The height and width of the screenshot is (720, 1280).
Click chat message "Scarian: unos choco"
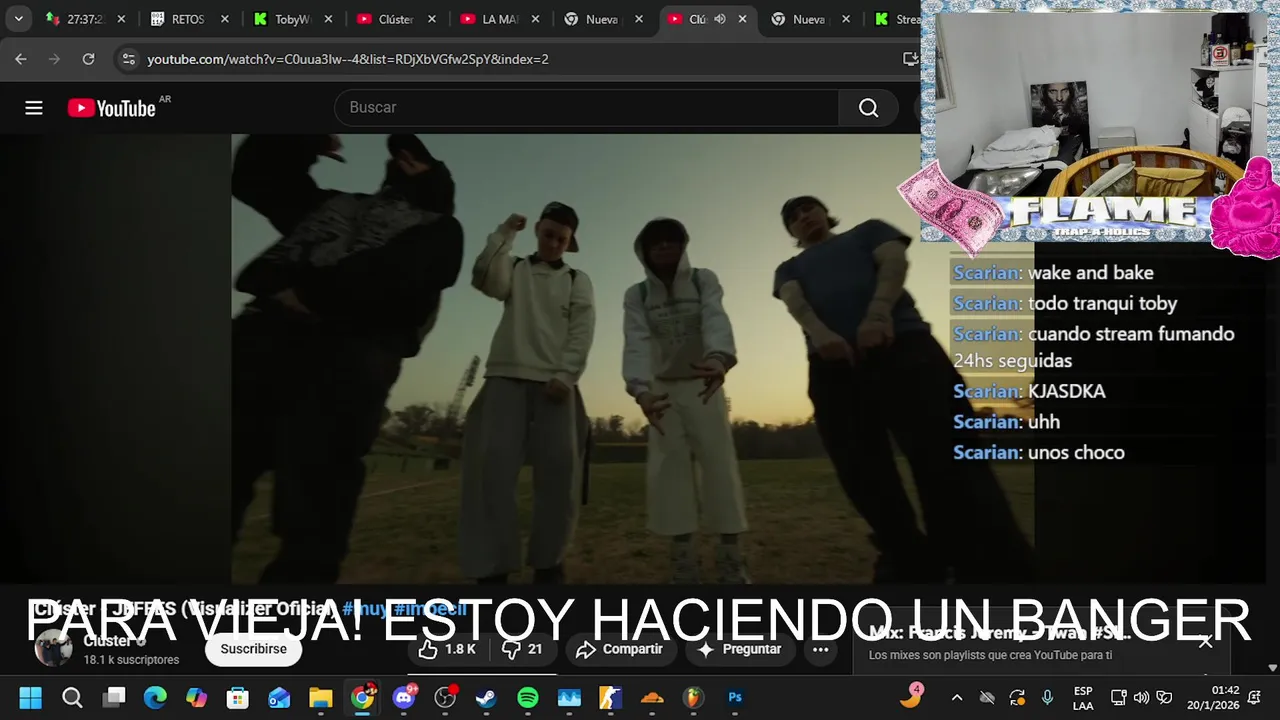pos(1039,452)
